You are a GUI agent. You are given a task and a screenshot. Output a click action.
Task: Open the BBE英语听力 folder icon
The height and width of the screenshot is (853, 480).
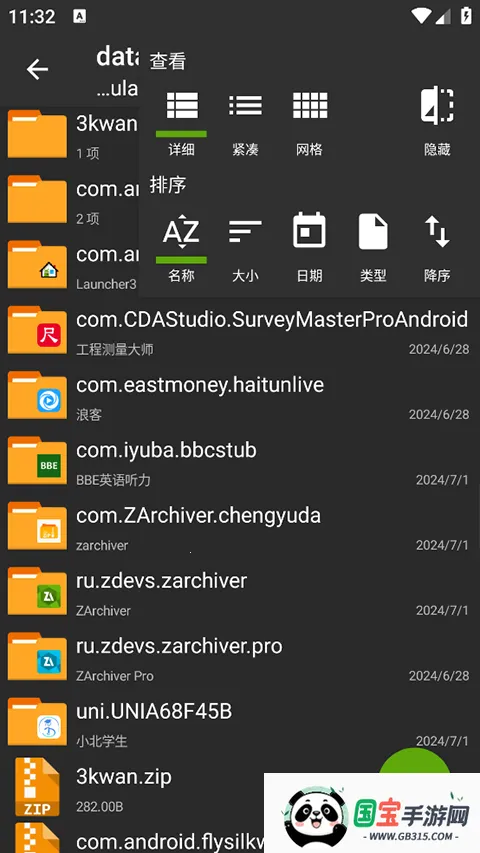37,460
